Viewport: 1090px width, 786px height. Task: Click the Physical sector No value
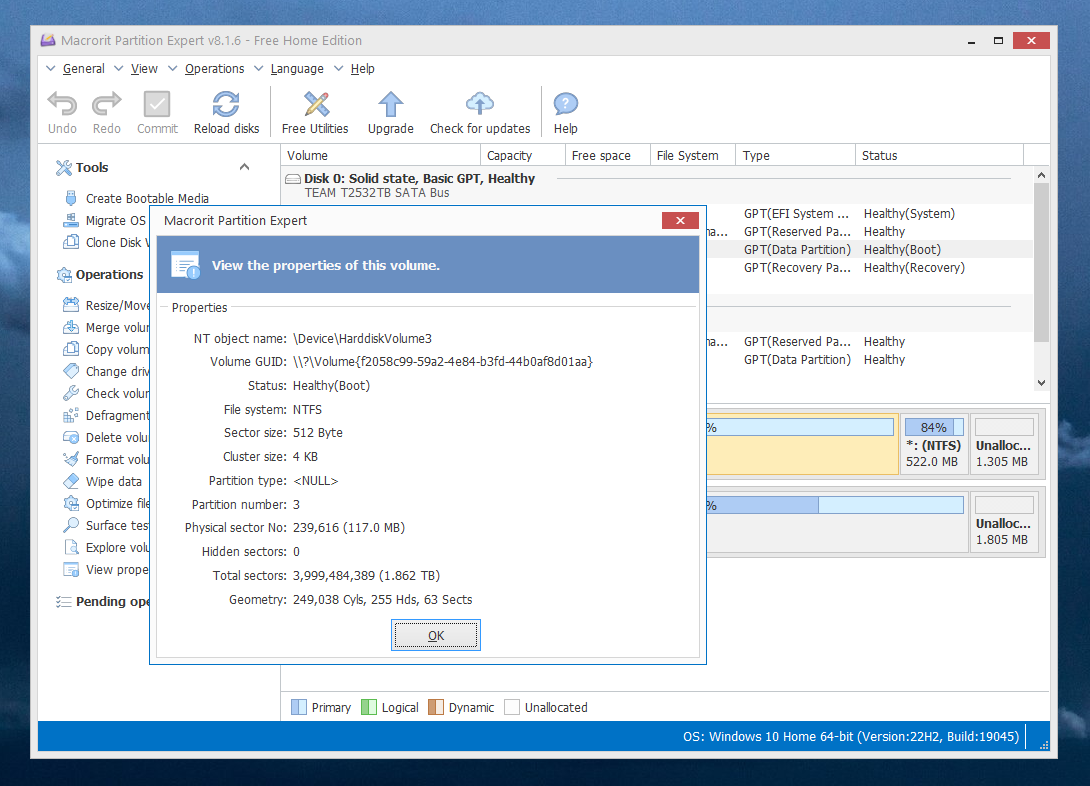click(x=349, y=527)
